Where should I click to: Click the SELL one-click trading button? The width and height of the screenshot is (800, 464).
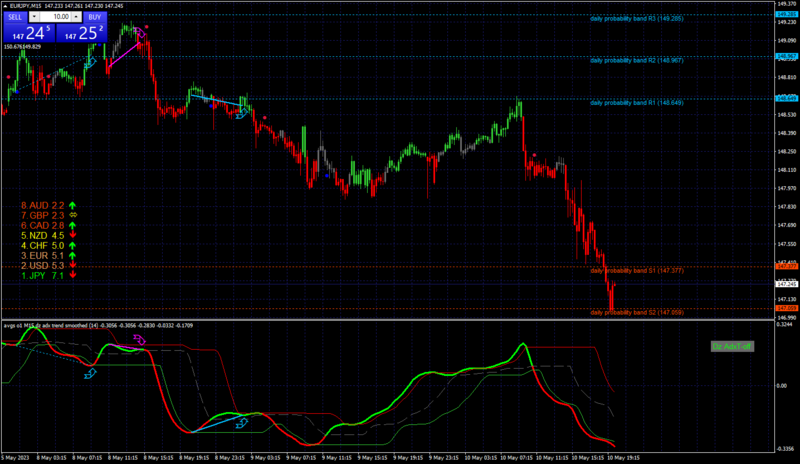[x=15, y=17]
